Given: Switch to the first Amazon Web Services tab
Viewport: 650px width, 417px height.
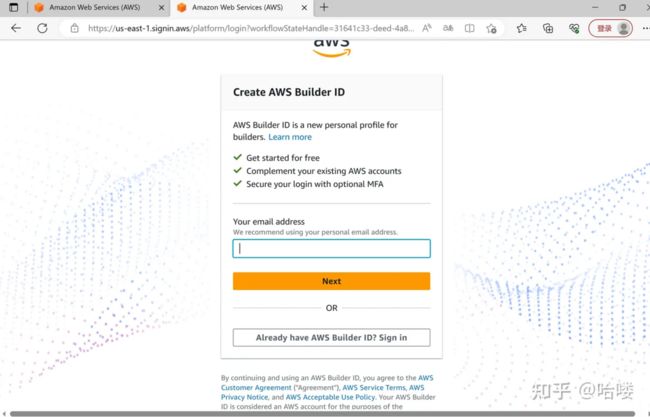Looking at the screenshot, I should [x=94, y=7].
